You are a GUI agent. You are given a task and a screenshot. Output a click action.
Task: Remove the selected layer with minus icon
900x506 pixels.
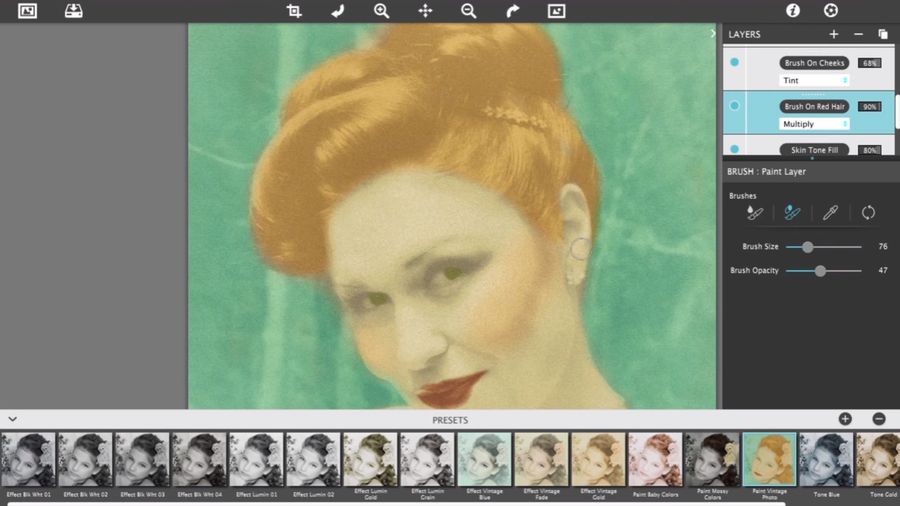[x=858, y=34]
